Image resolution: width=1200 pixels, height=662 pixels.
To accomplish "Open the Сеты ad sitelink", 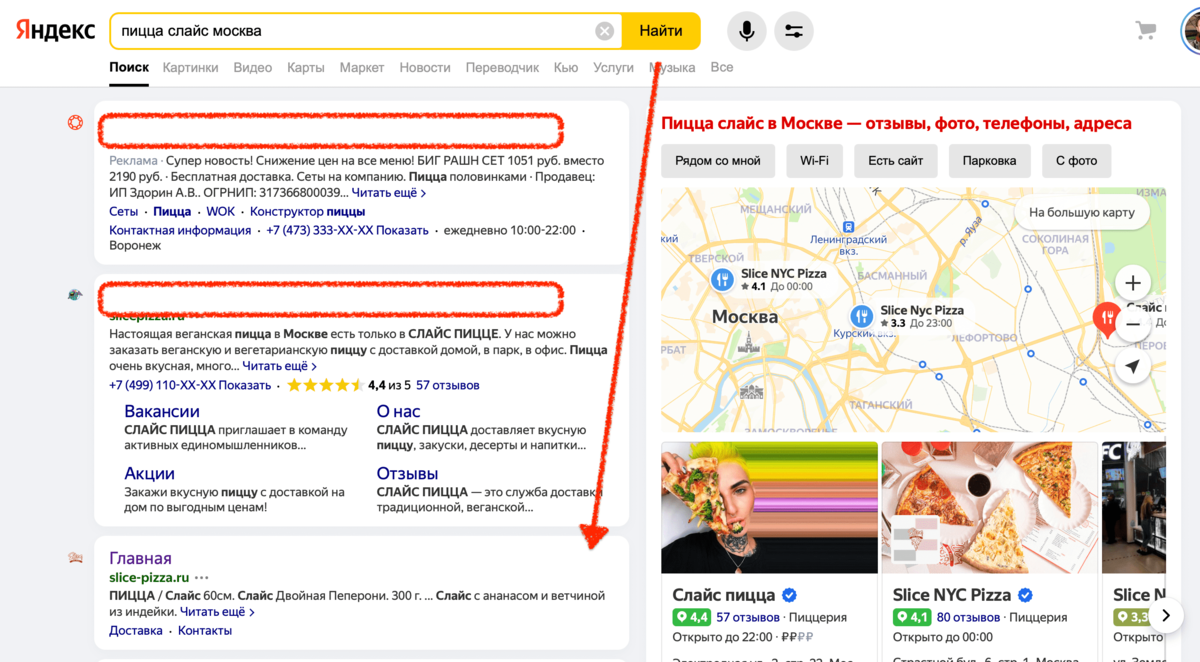I will coord(124,212).
